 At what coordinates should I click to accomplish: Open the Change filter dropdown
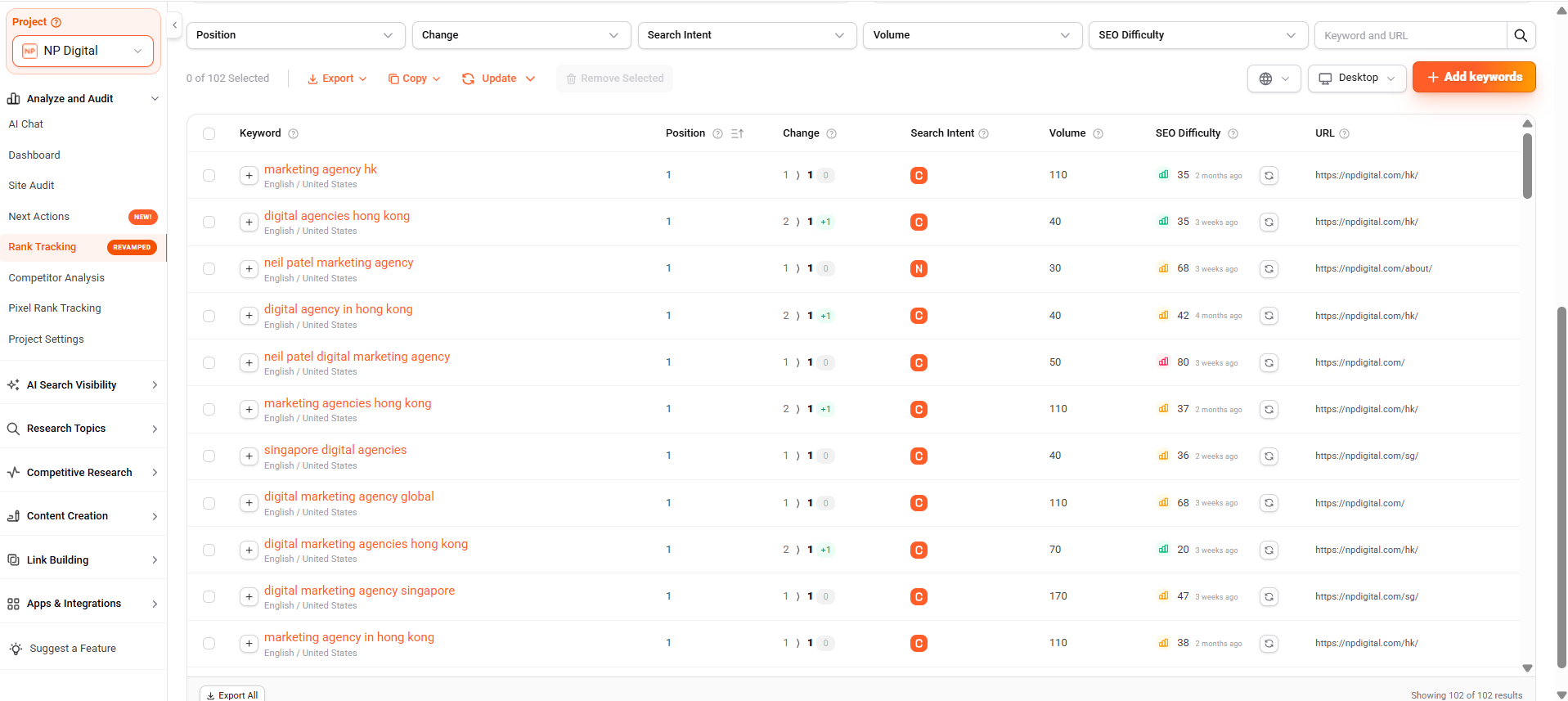[x=521, y=35]
